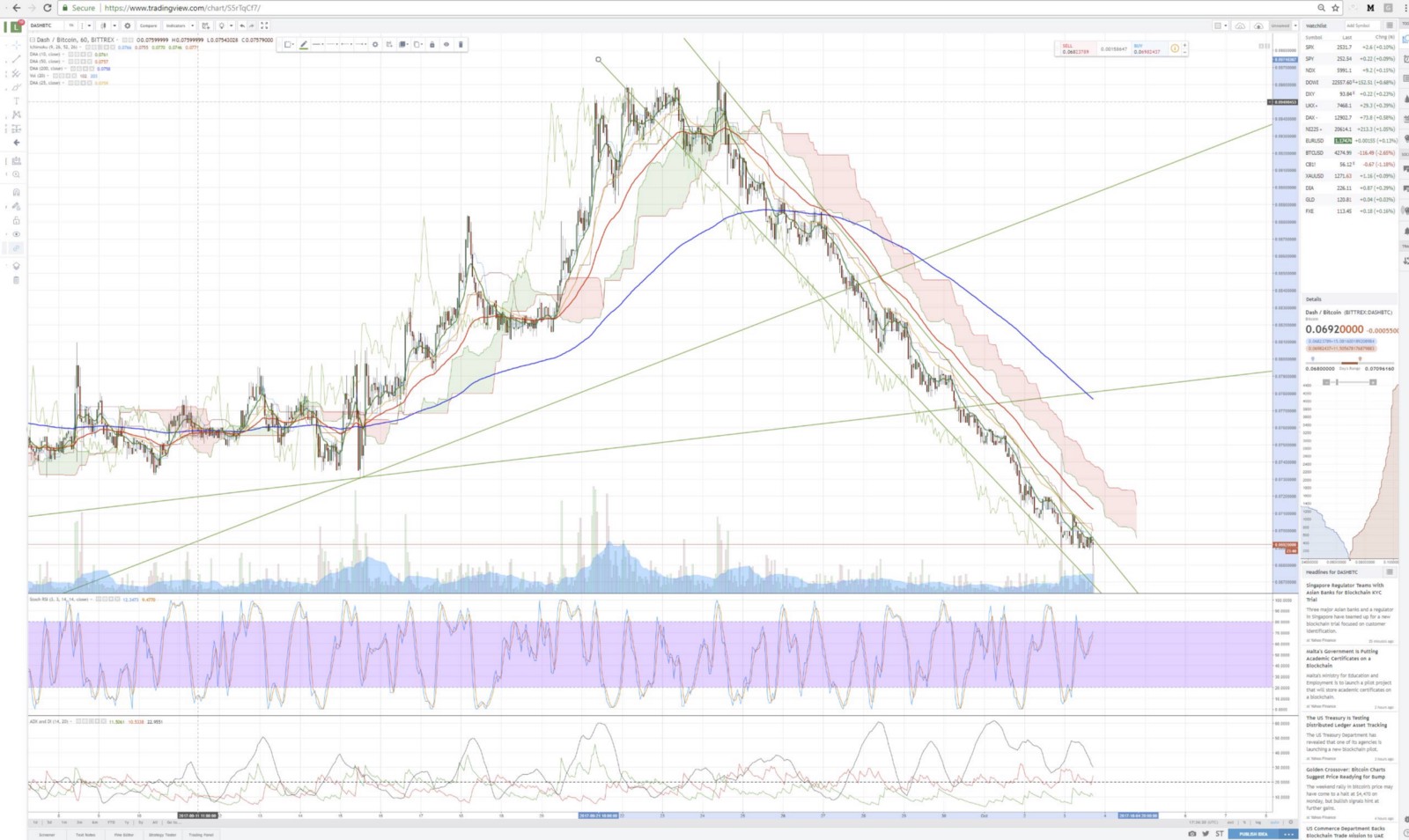Select the XABCD pattern tool
The width and height of the screenshot is (1409, 840).
16,114
